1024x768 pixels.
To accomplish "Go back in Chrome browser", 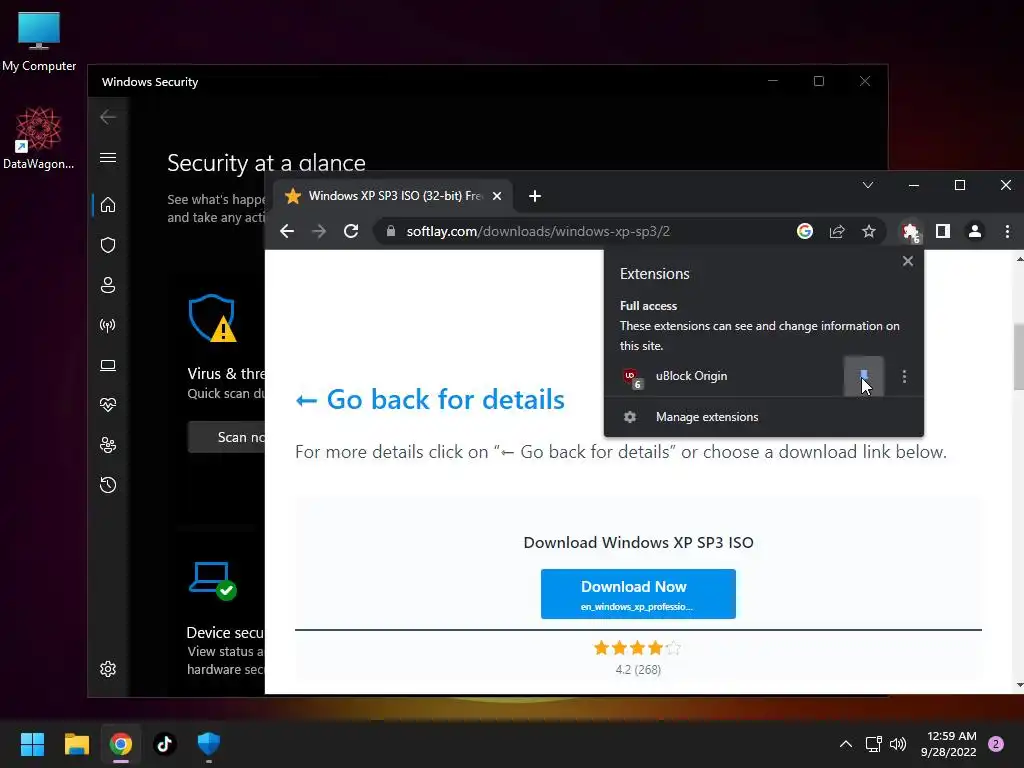I will (x=287, y=231).
